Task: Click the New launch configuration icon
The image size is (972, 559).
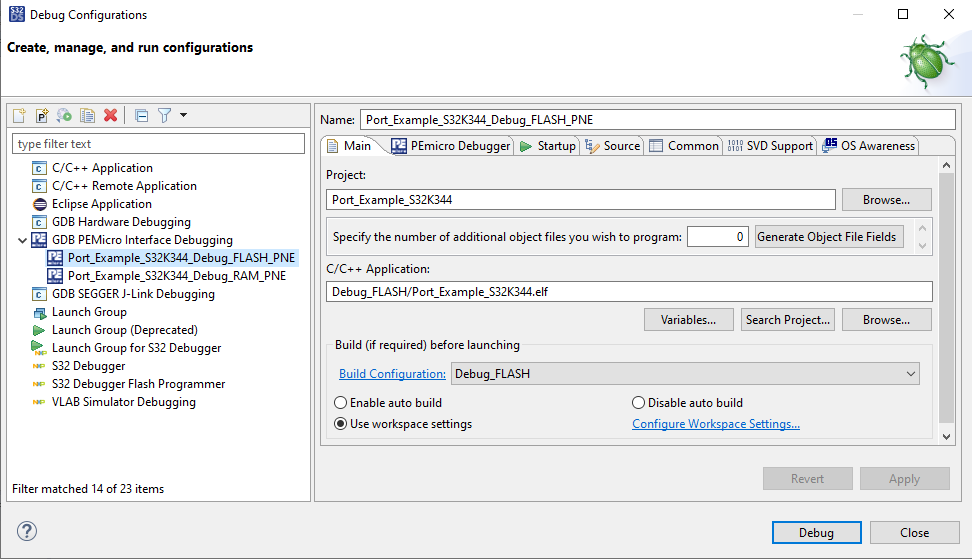Action: click(x=19, y=116)
